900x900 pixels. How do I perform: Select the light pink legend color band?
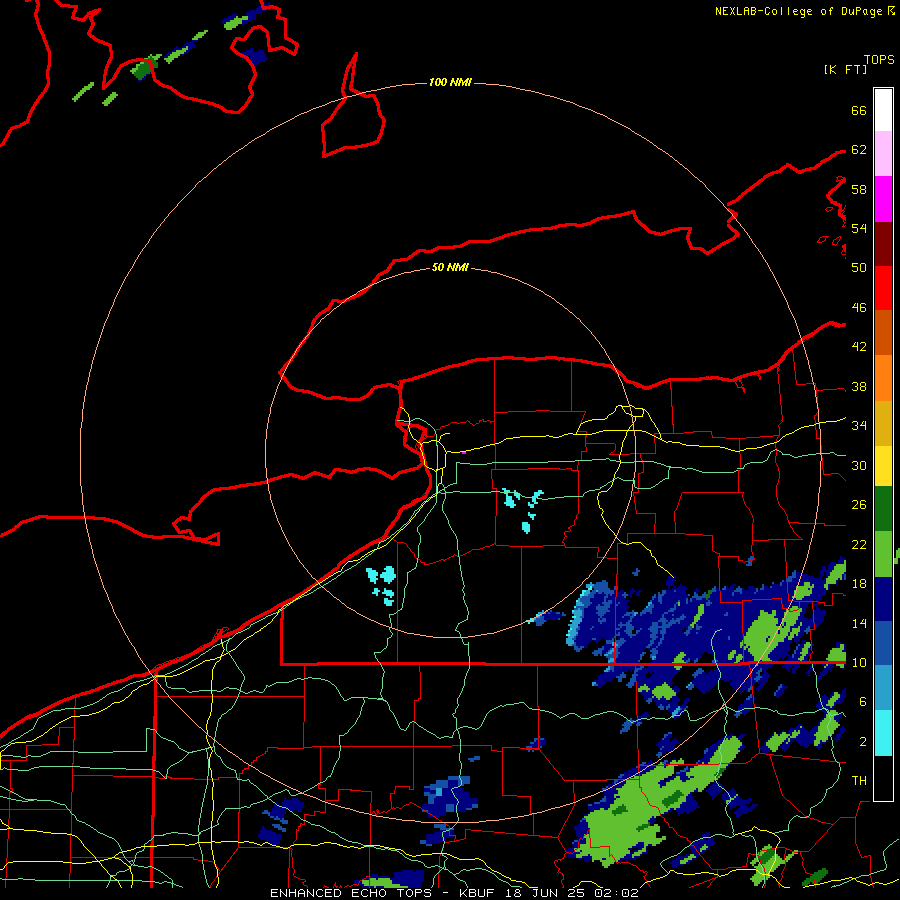click(x=883, y=154)
